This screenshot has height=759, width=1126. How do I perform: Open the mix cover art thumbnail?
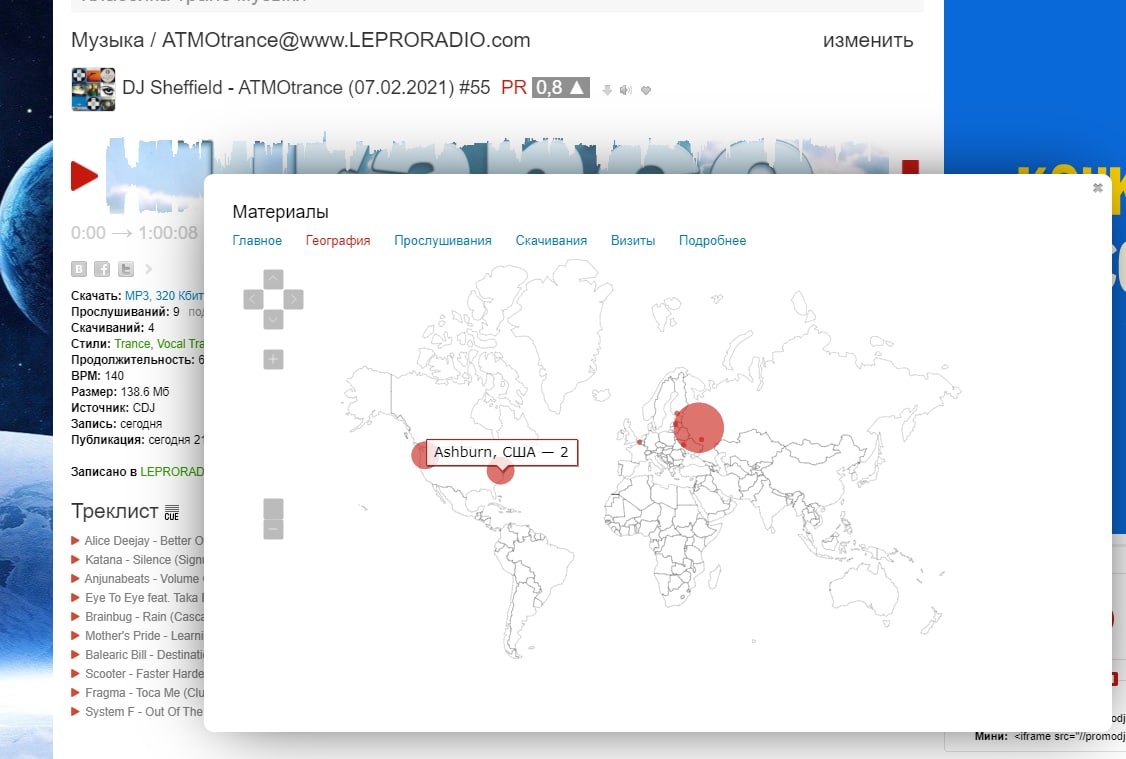93,89
